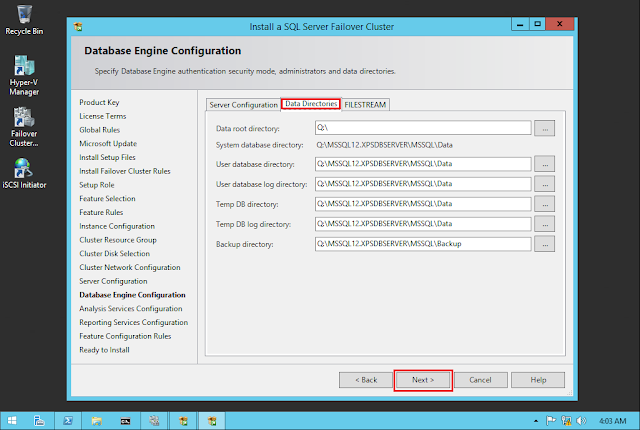Cancel the SQL Server installation

[x=480, y=380]
